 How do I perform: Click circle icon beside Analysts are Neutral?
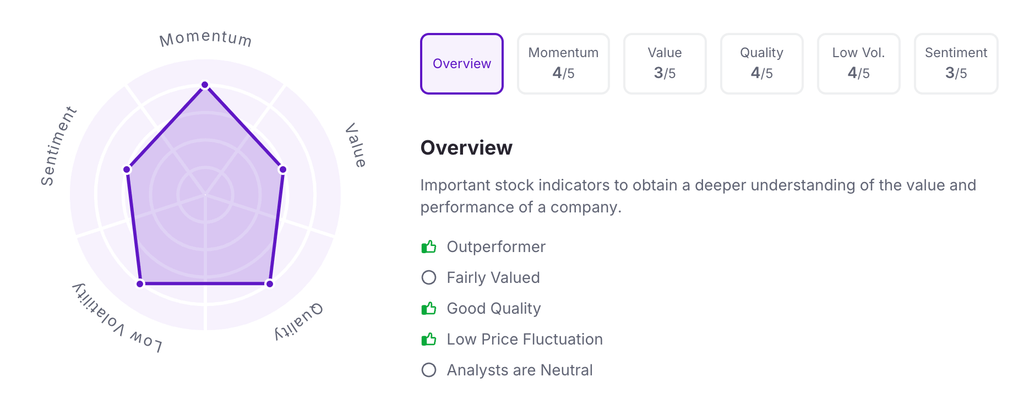pos(429,370)
